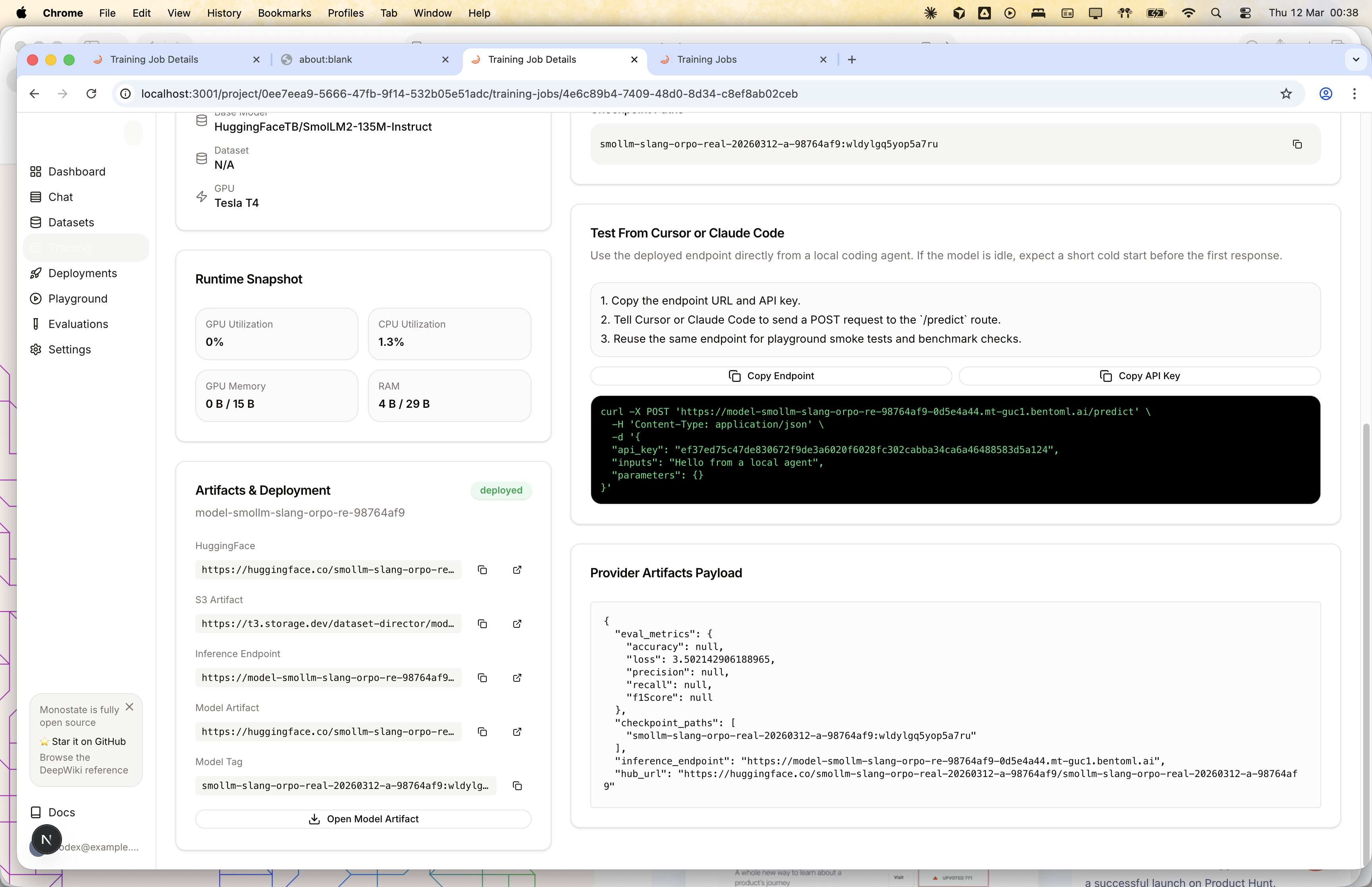Click the page vertical scrollbar
Image resolution: width=1372 pixels, height=887 pixels.
click(1366, 634)
